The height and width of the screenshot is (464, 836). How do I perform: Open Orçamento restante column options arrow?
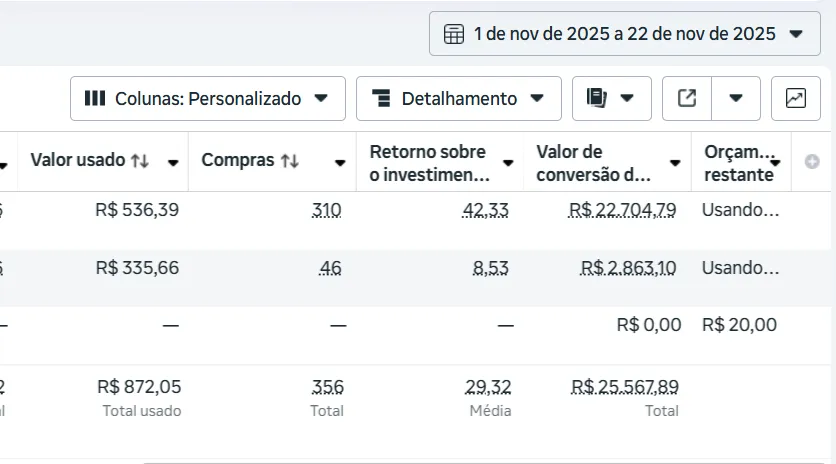777,162
